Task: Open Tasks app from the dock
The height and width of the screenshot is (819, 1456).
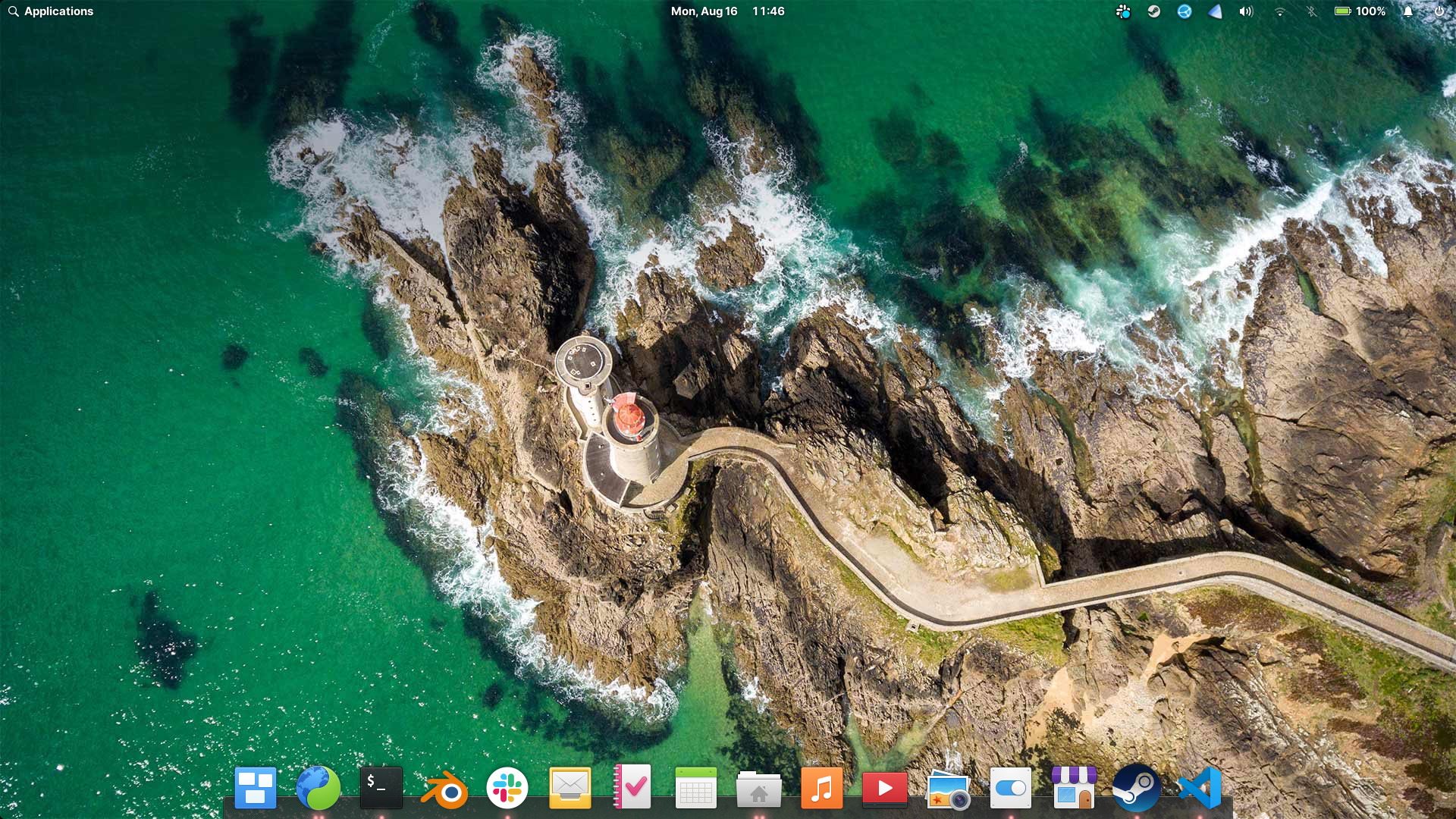Action: [632, 787]
